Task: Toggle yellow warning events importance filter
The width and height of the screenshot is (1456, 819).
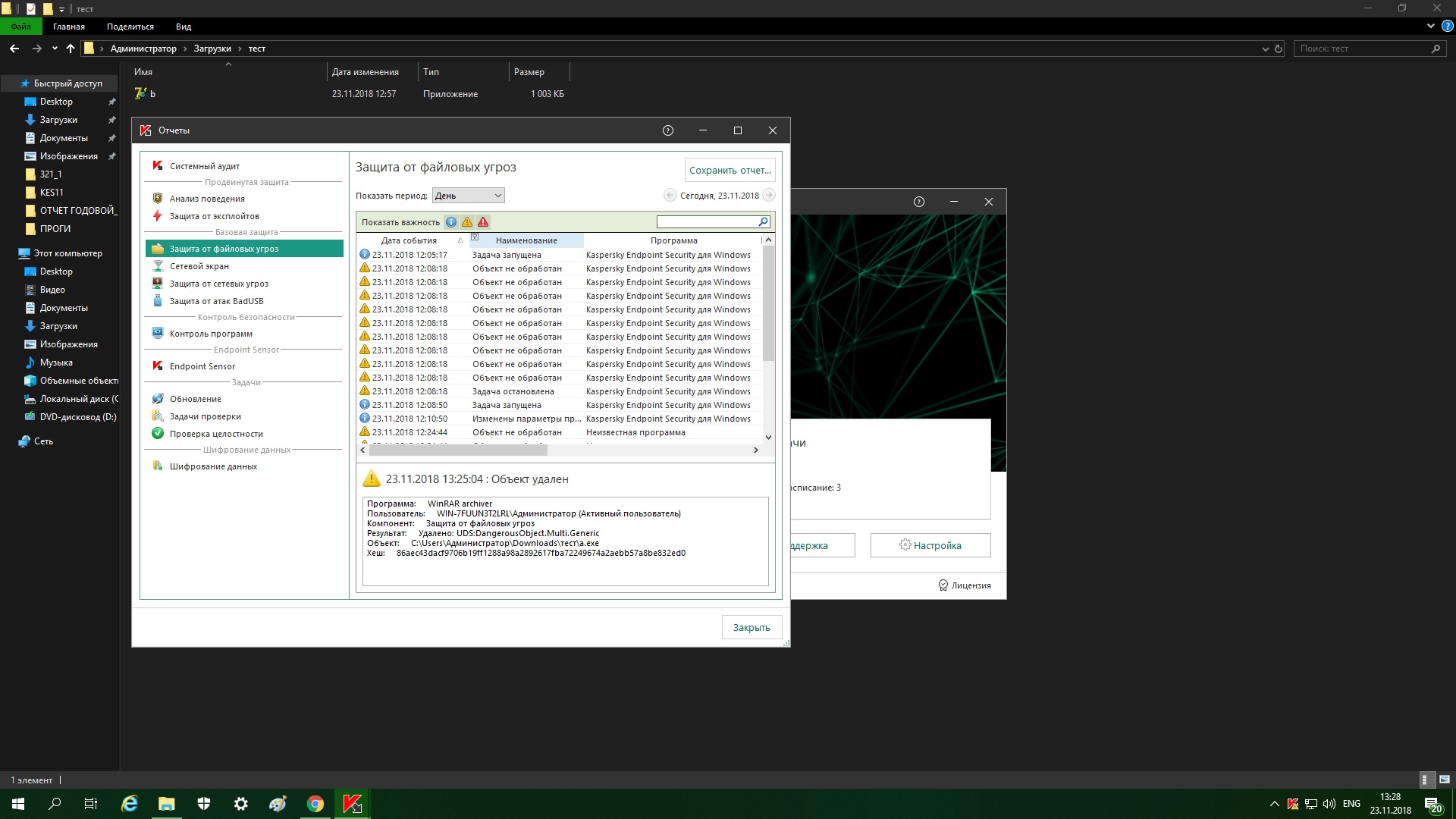Action: point(467,222)
